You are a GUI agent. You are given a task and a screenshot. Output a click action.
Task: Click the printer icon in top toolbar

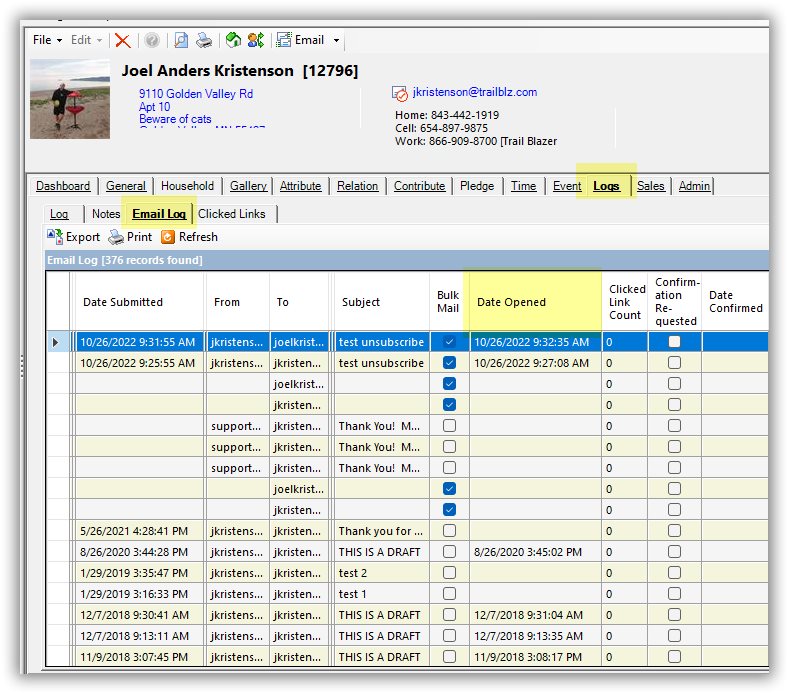[x=203, y=40]
